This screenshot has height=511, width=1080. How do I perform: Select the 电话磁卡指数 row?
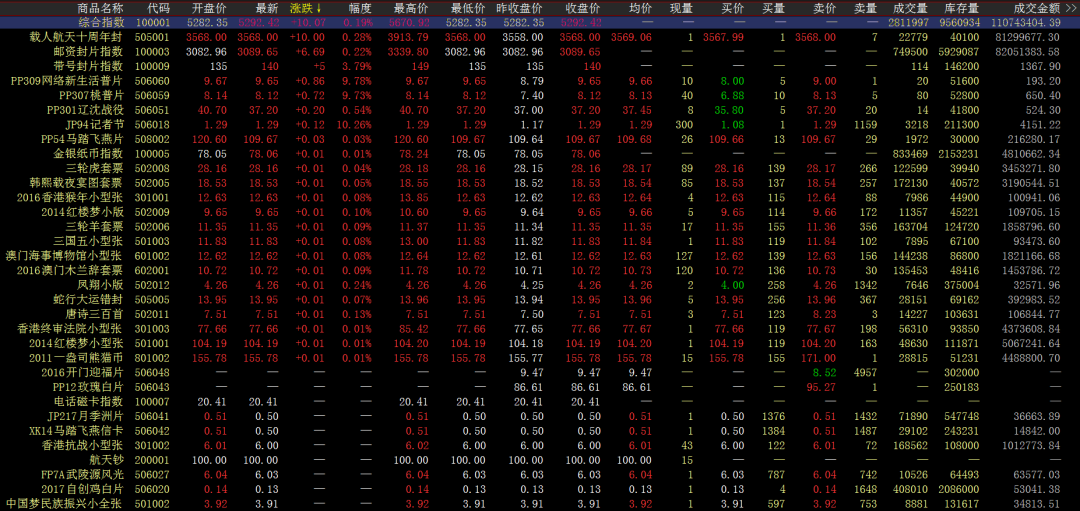coord(540,402)
